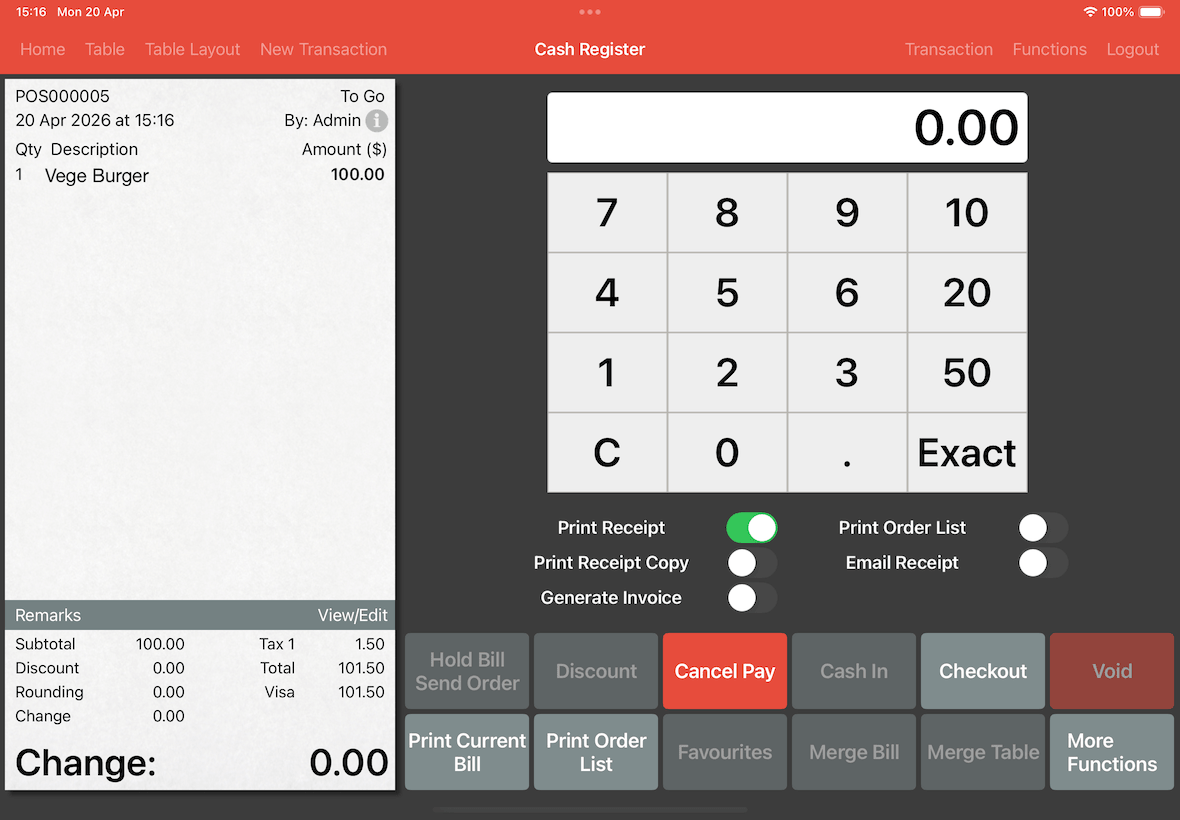Image resolution: width=1180 pixels, height=820 pixels.
Task: Open Table Layout from navigation bar
Action: point(192,50)
